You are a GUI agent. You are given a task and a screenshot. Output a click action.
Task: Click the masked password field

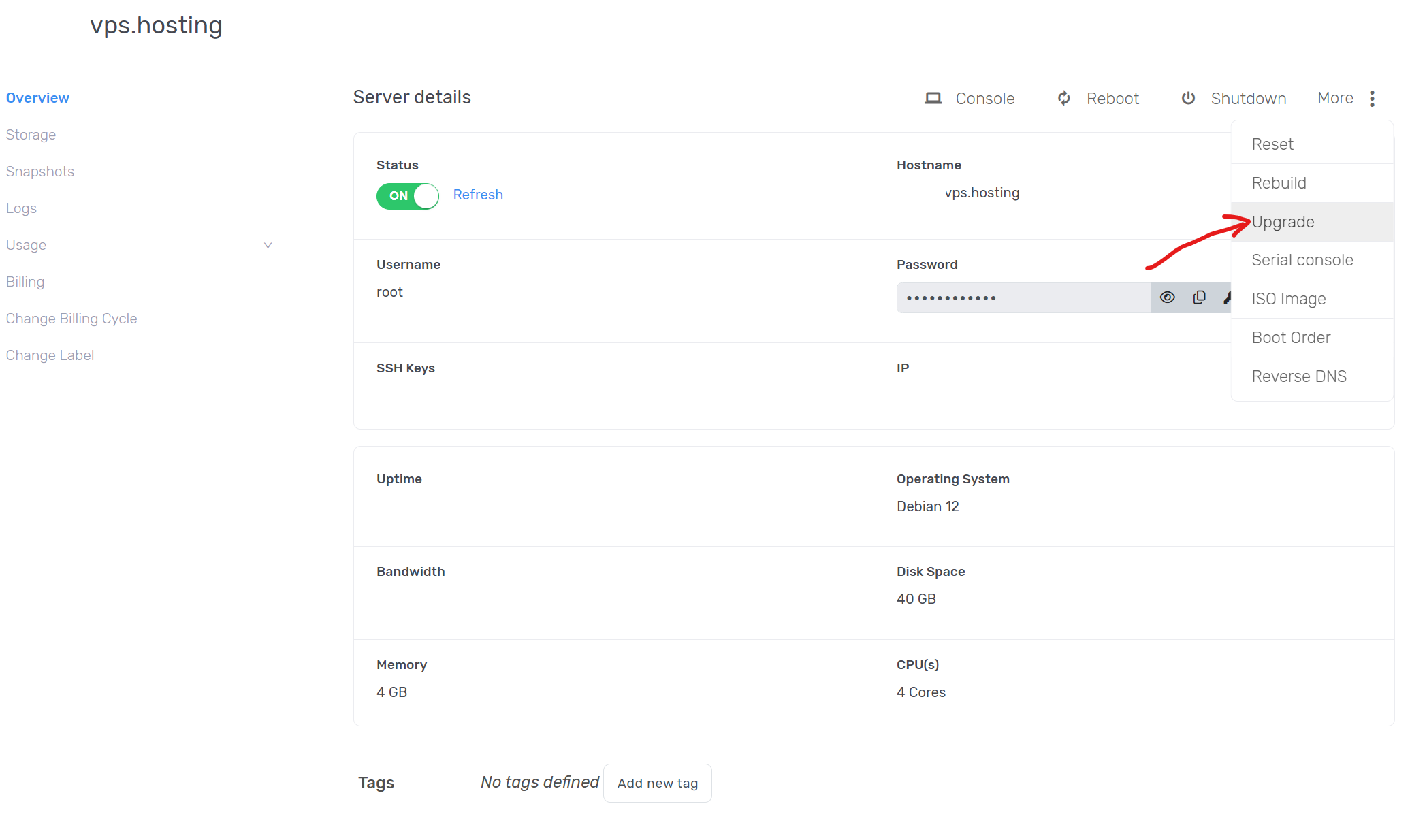point(1021,298)
